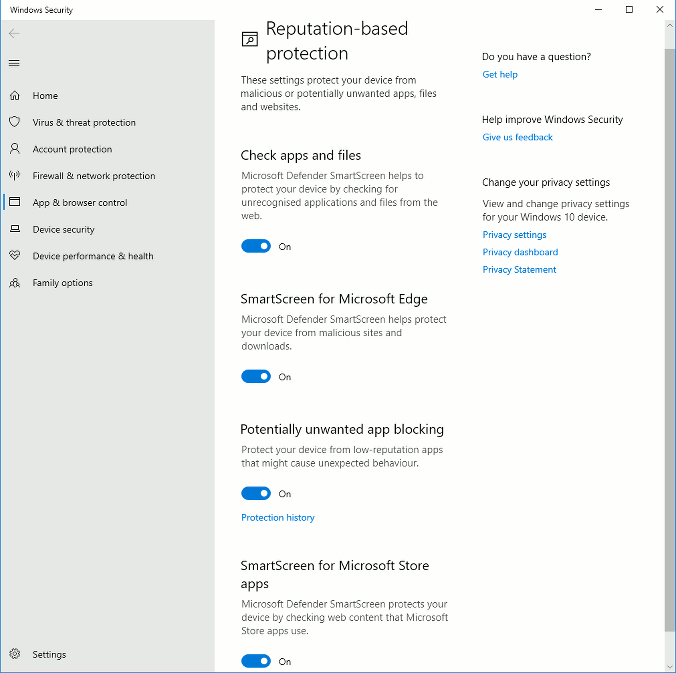Click the back arrow icon
The width and height of the screenshot is (676, 673).
(14, 34)
